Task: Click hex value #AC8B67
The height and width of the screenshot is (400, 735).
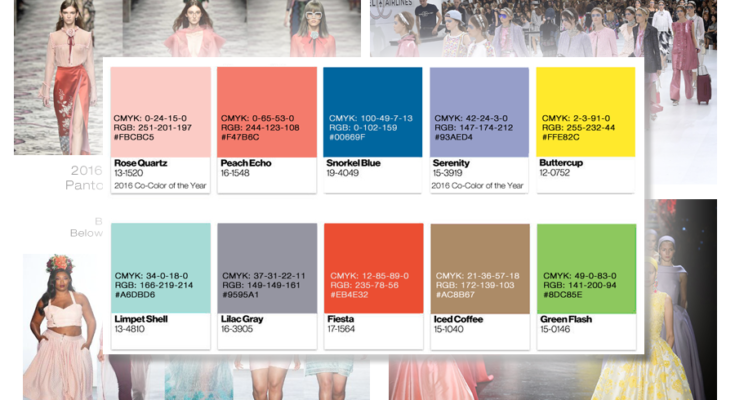Action: 455,295
